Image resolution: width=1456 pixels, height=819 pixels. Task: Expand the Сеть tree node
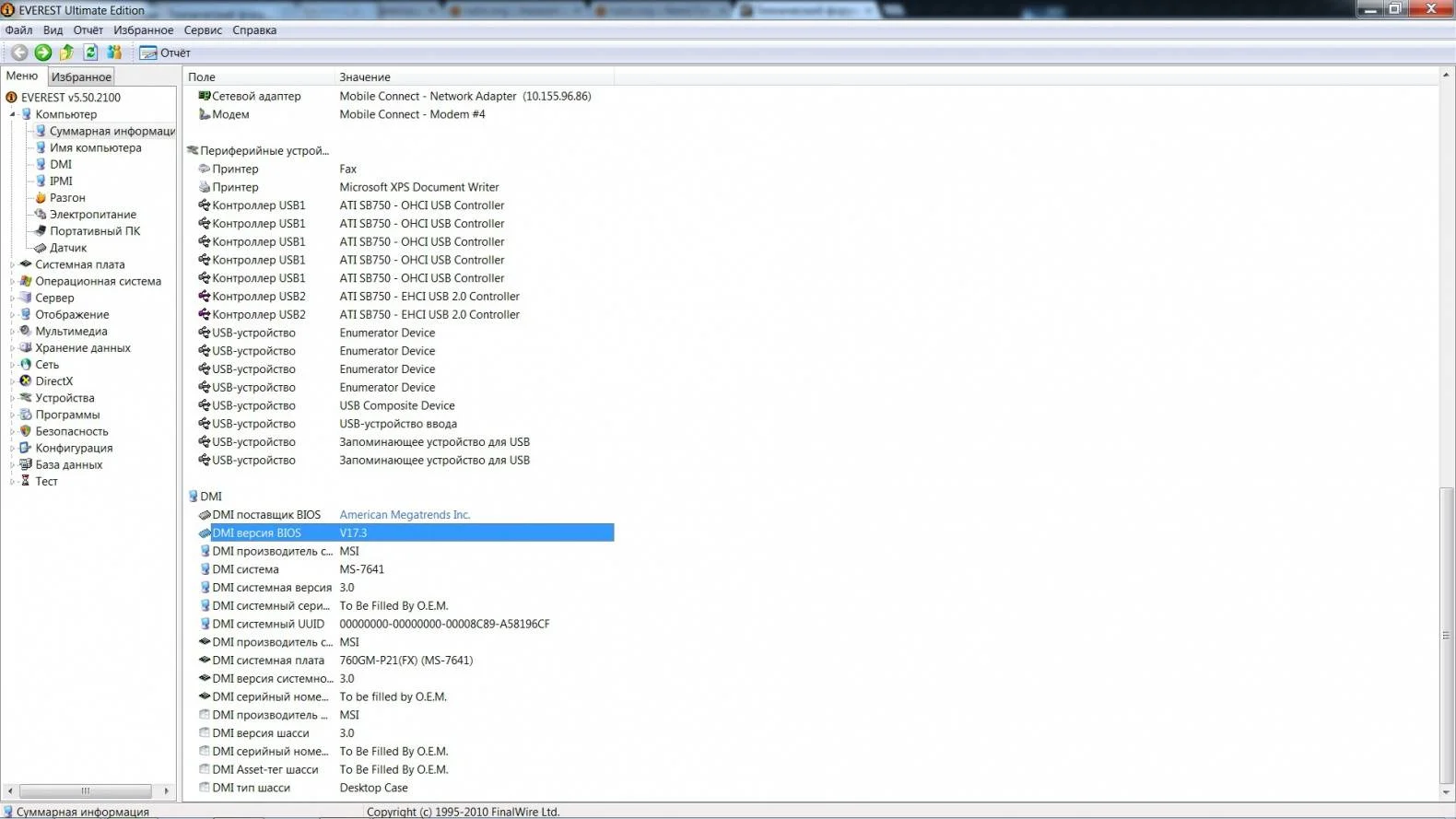point(12,364)
